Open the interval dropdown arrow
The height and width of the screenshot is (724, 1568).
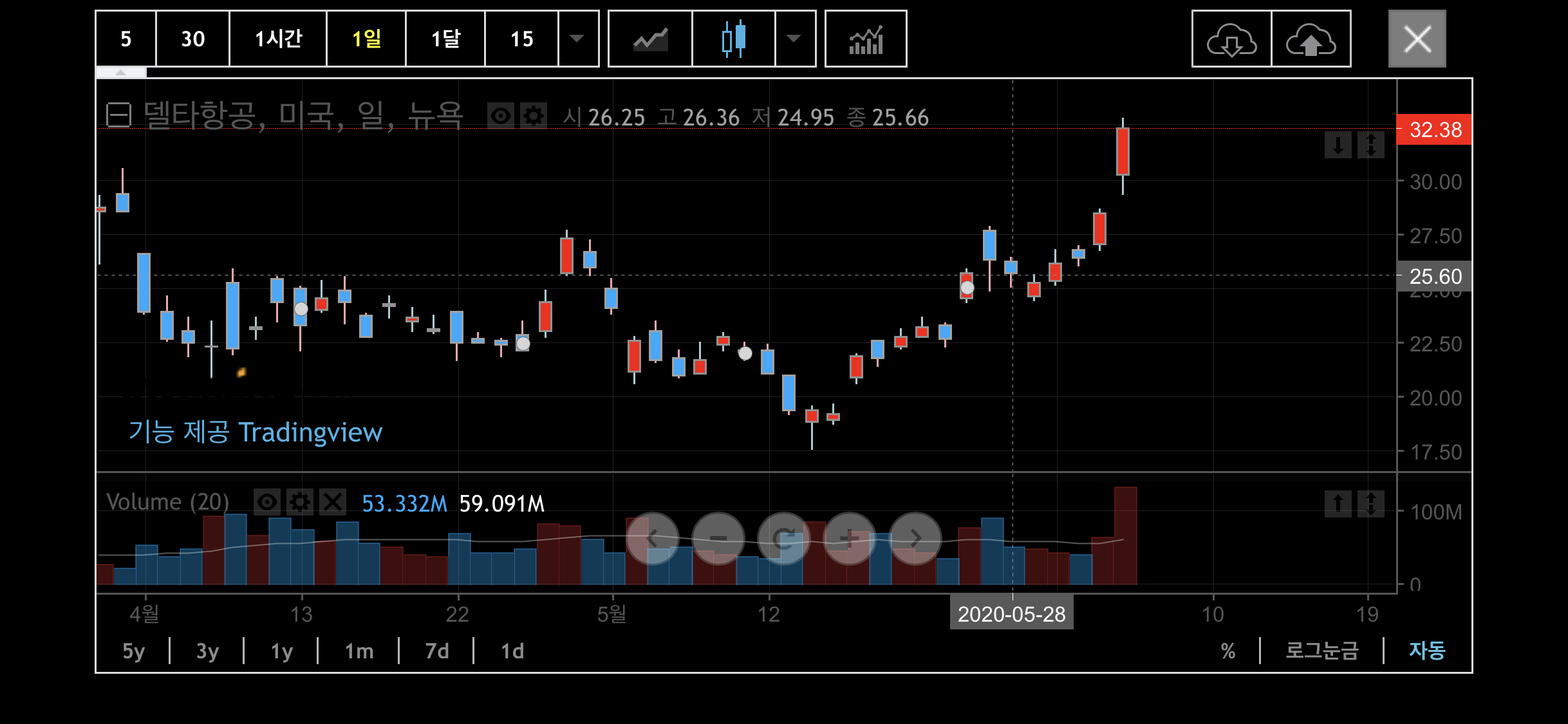point(578,39)
